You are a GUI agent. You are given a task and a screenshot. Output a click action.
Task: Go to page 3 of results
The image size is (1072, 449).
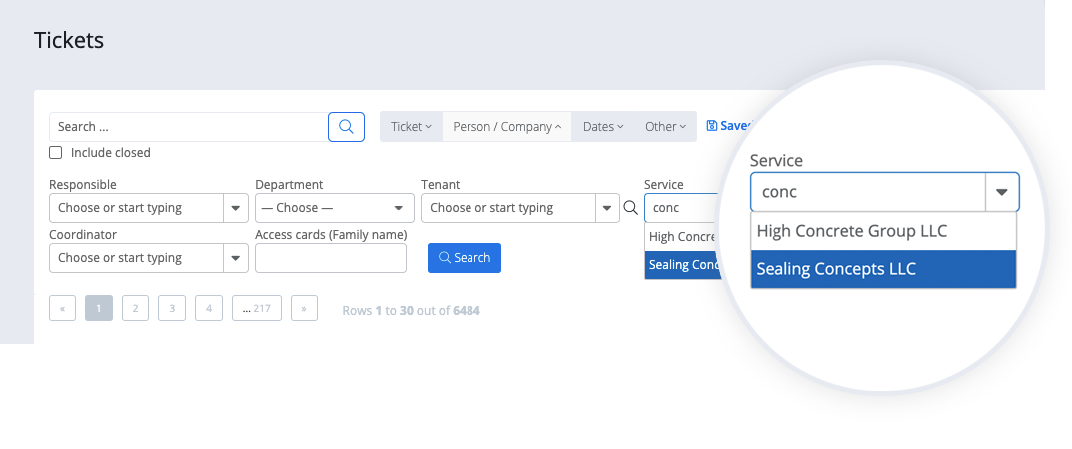[172, 308]
